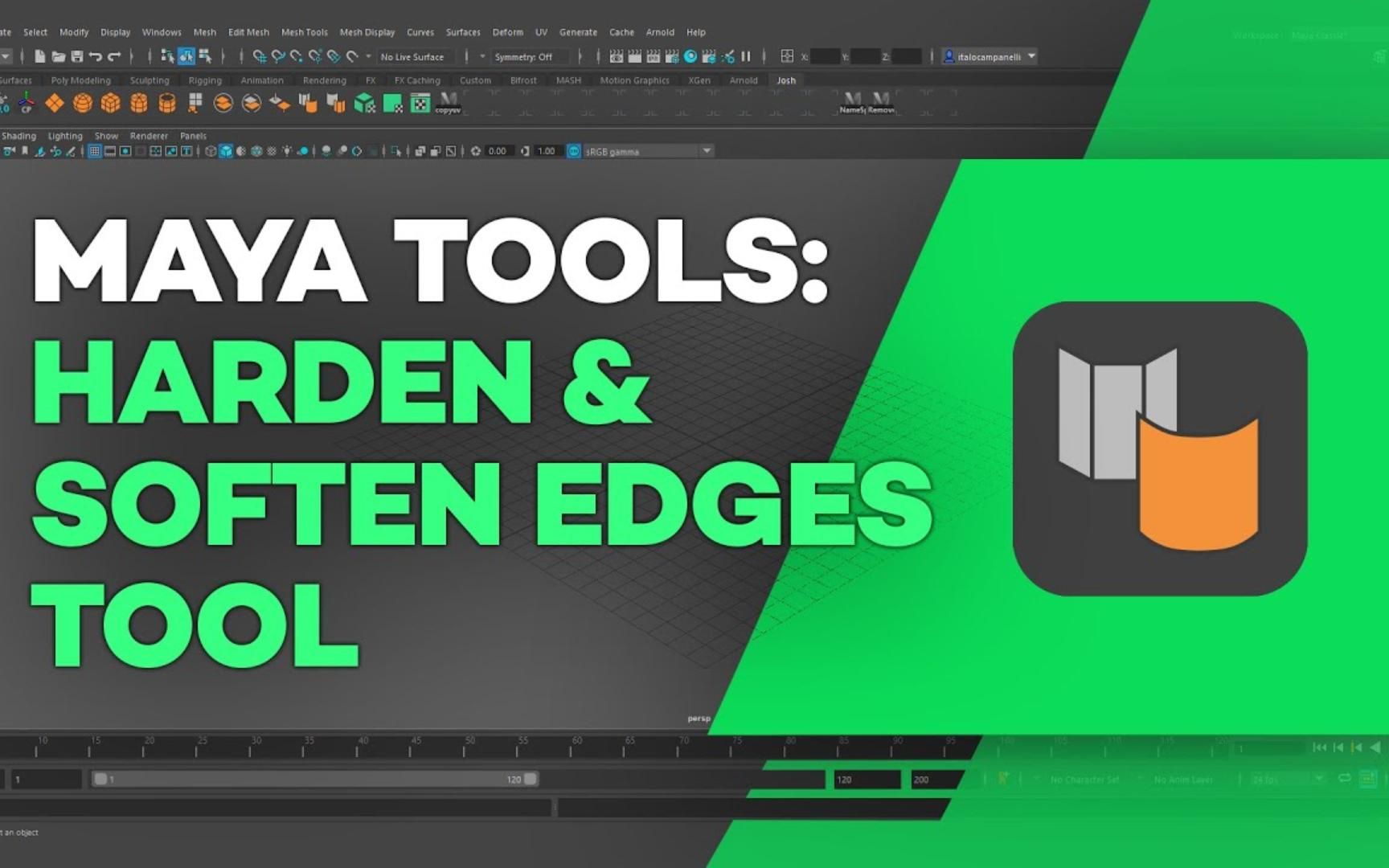Open the UV checker window shelf icon
This screenshot has width=1389, height=868.
coord(420,103)
